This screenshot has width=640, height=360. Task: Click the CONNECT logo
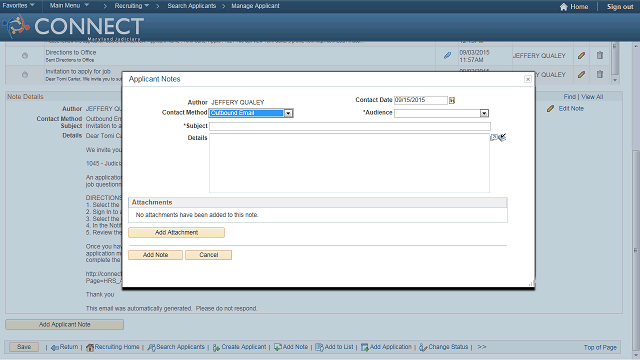(73, 27)
